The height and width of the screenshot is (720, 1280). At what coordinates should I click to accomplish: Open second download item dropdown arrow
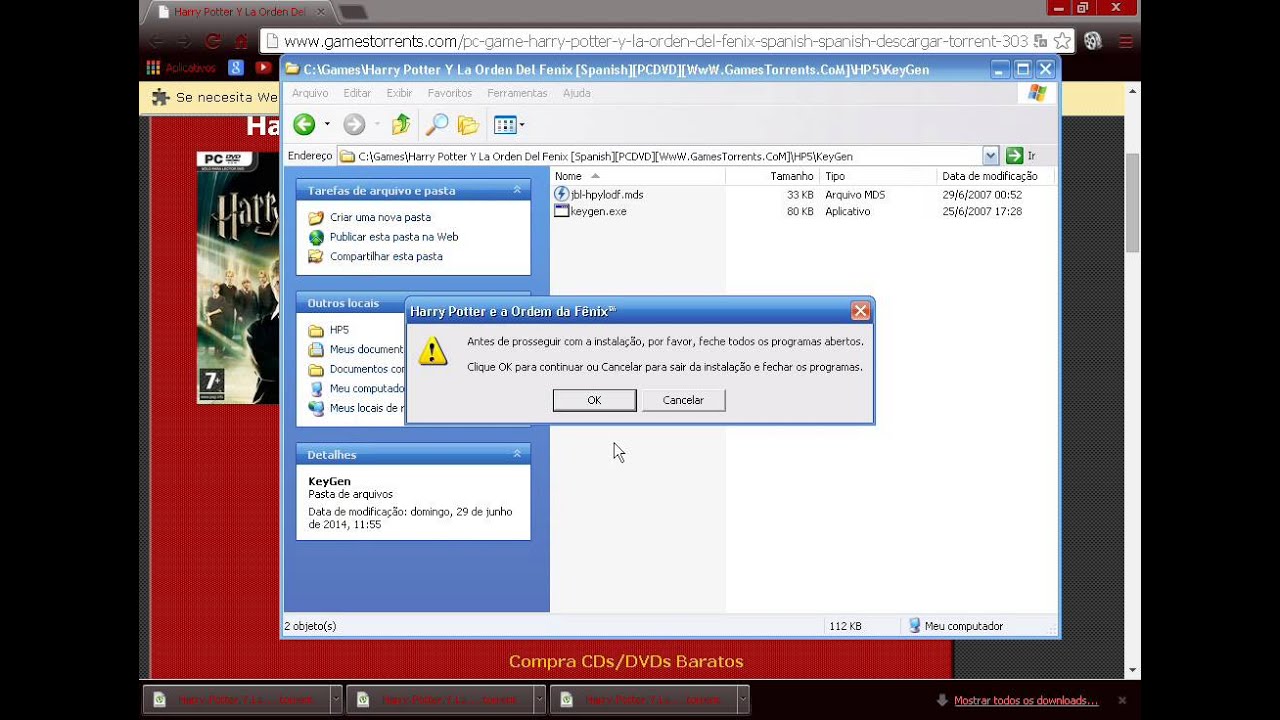tap(539, 700)
